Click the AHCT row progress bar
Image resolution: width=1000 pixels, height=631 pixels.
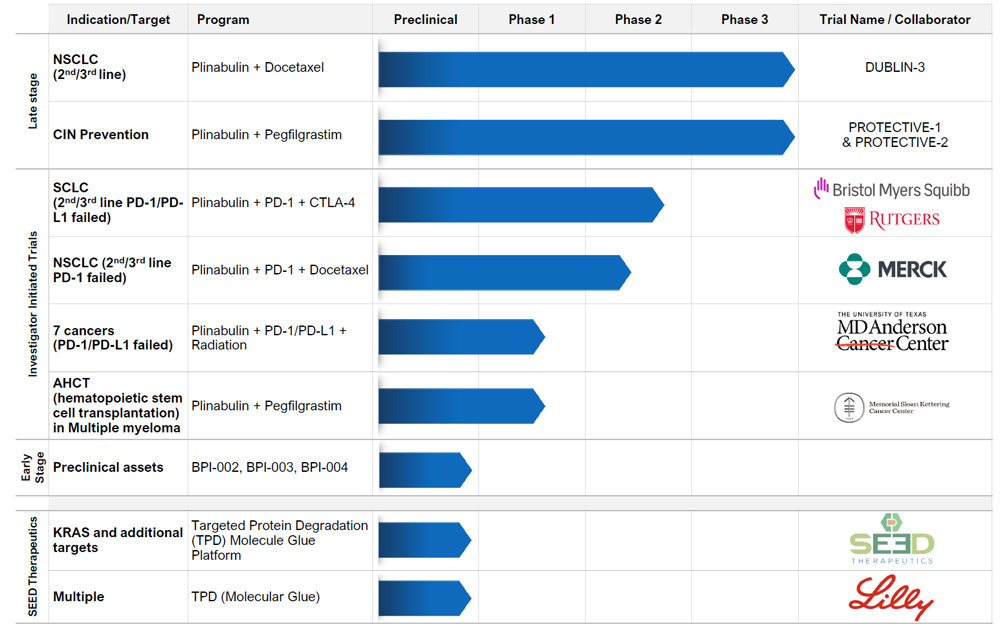(x=462, y=406)
